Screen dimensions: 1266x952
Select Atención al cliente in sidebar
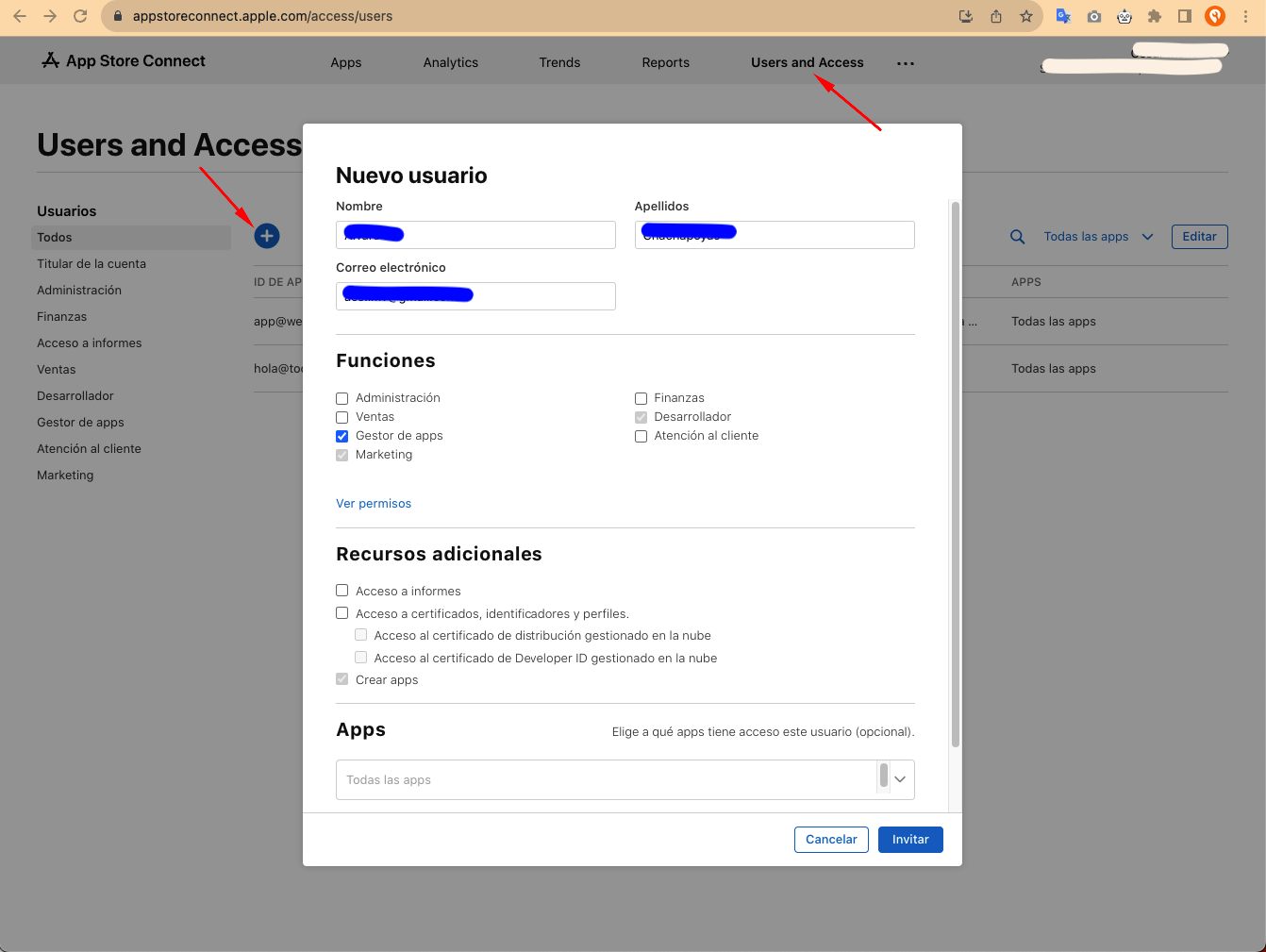pos(90,449)
